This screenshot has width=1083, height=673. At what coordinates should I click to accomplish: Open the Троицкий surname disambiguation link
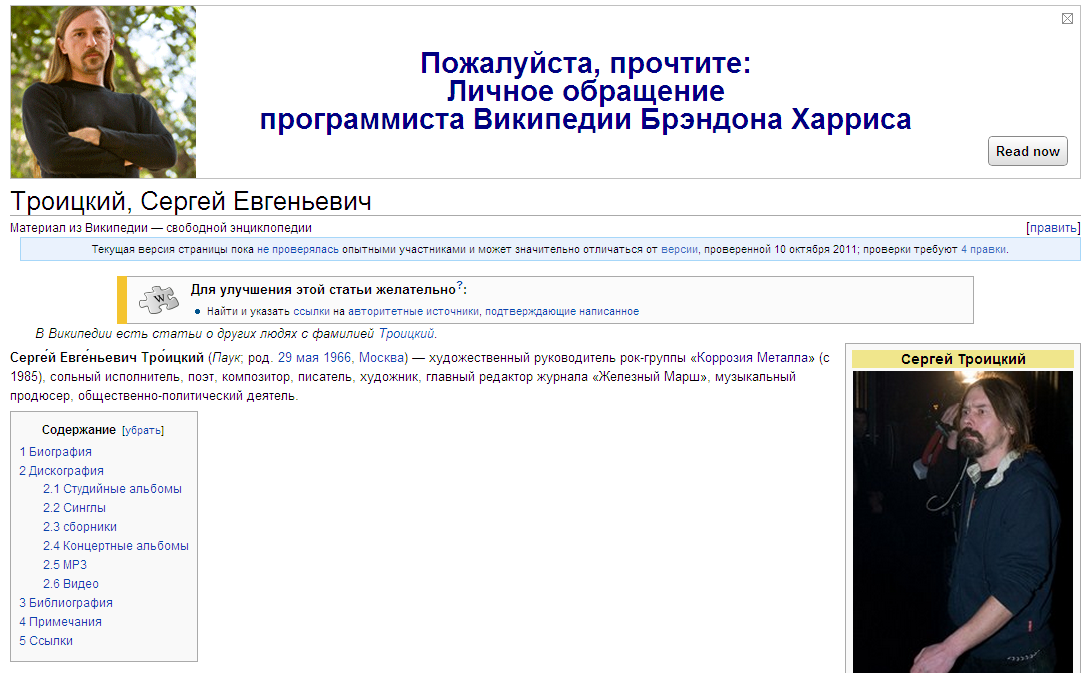click(406, 334)
